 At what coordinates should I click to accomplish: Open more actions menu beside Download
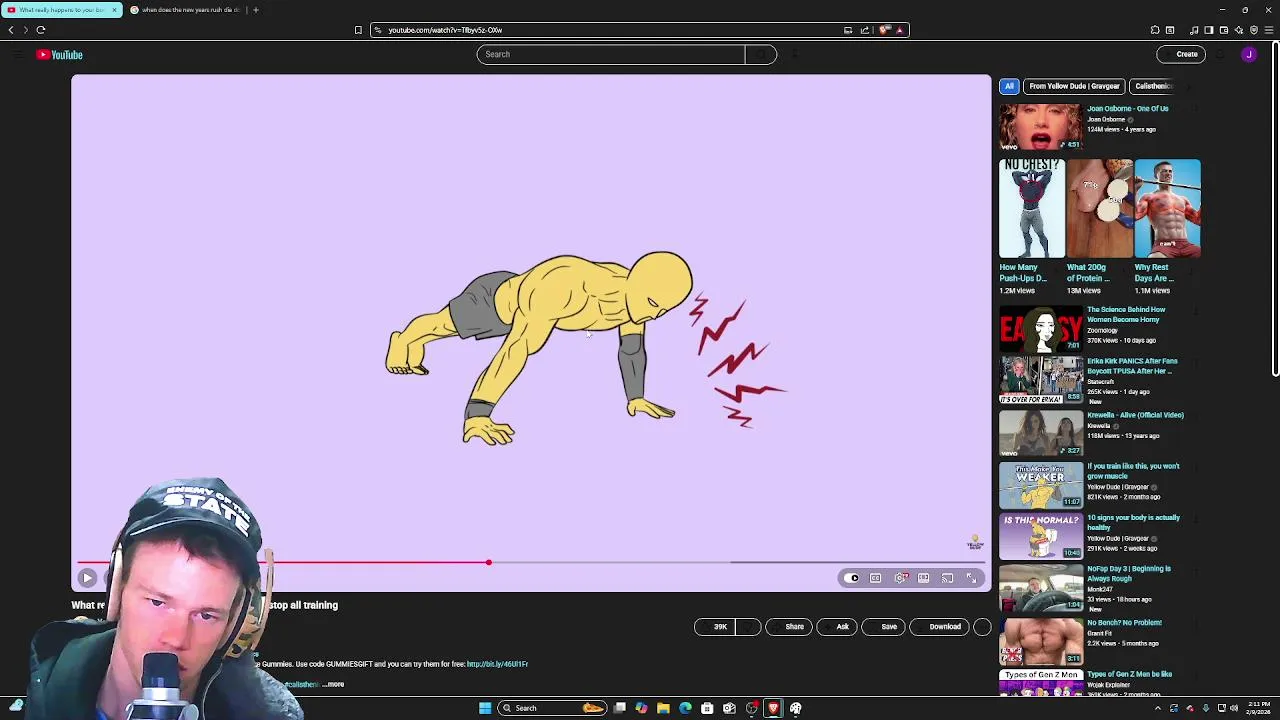tap(982, 627)
